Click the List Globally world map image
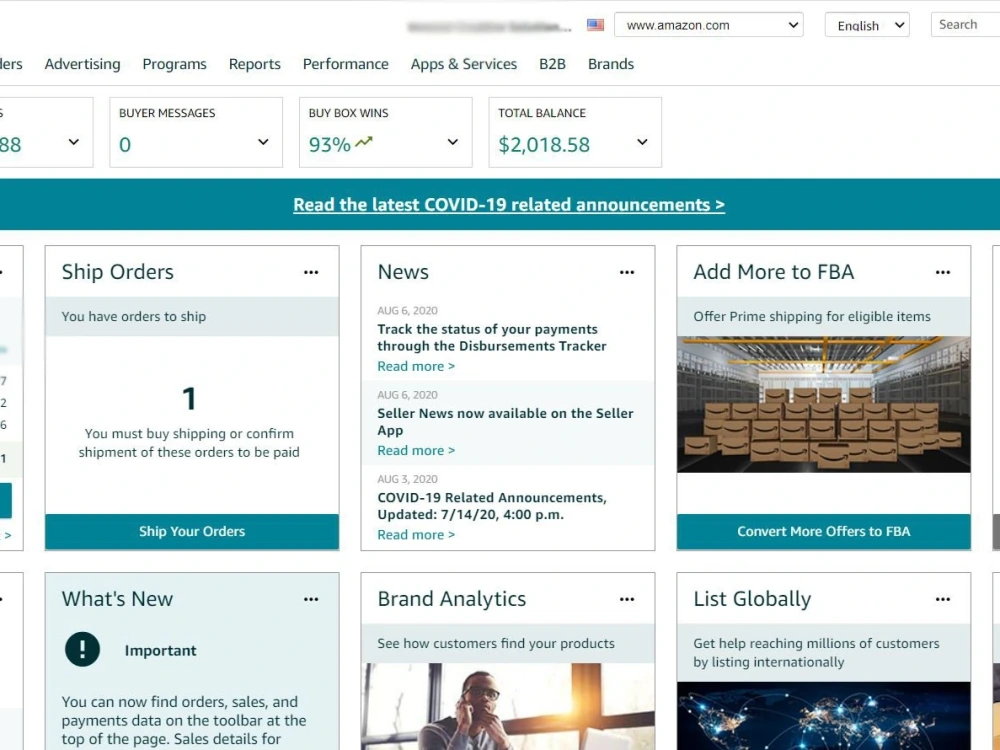The width and height of the screenshot is (1000, 750). click(823, 716)
